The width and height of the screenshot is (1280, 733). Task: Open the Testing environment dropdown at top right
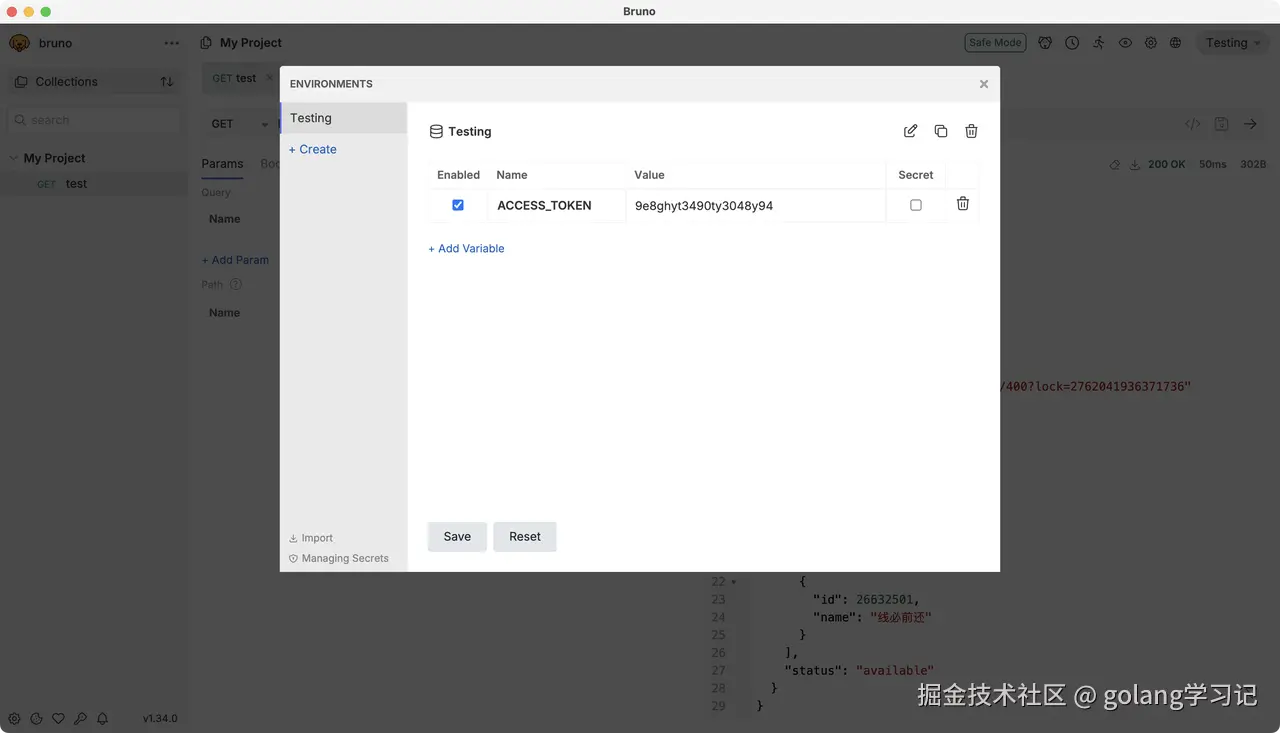pyautogui.click(x=1233, y=43)
